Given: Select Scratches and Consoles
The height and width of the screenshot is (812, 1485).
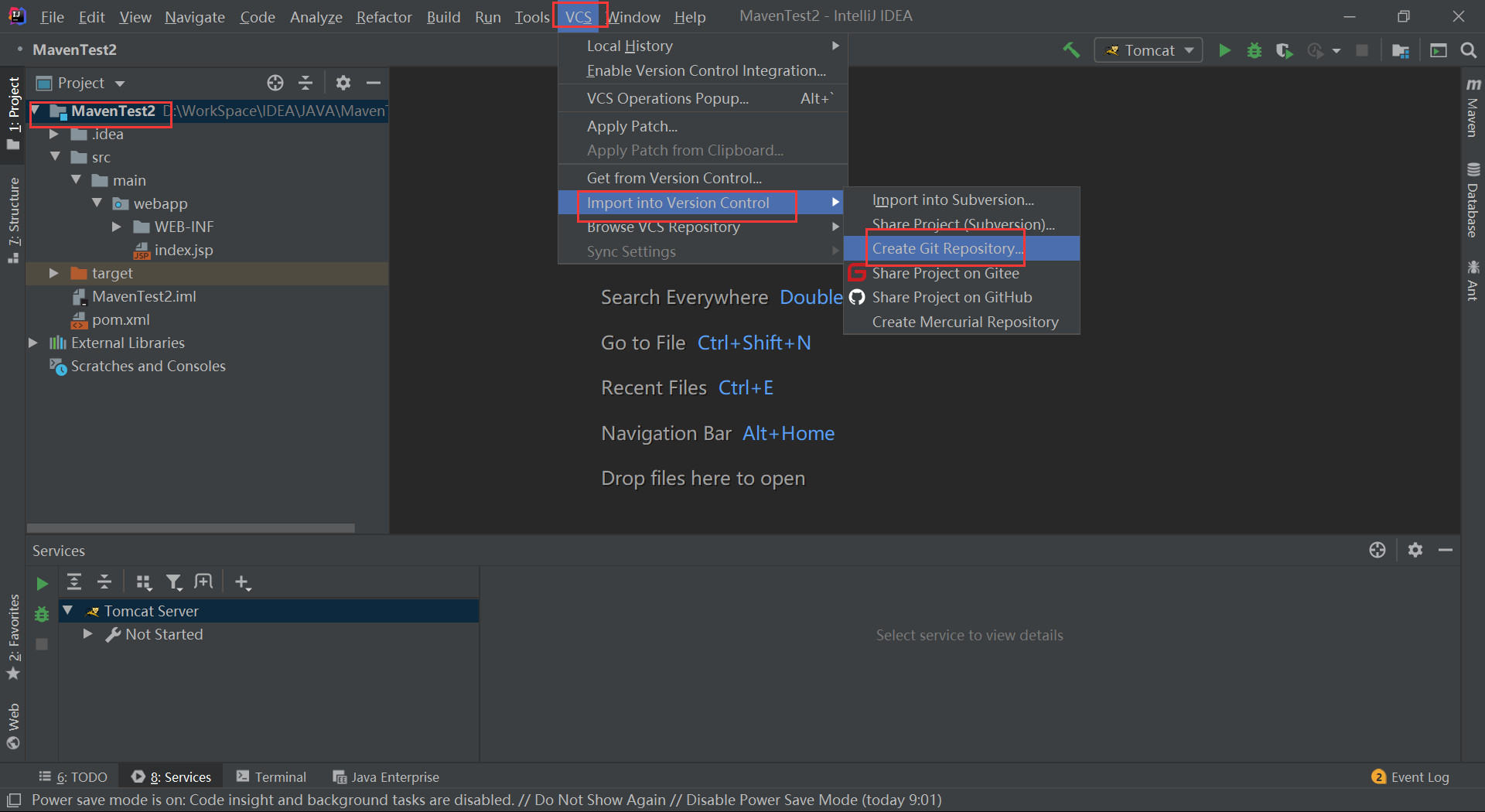Looking at the screenshot, I should point(138,366).
